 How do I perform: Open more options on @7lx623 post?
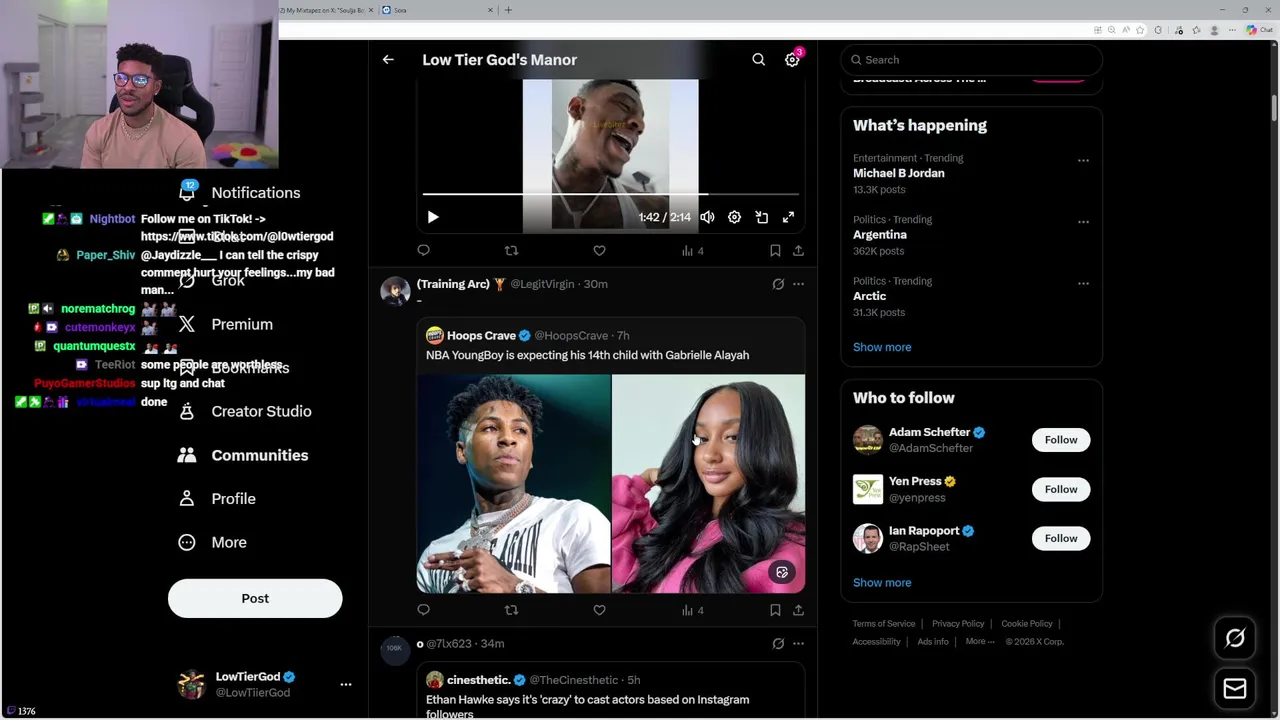(x=798, y=644)
